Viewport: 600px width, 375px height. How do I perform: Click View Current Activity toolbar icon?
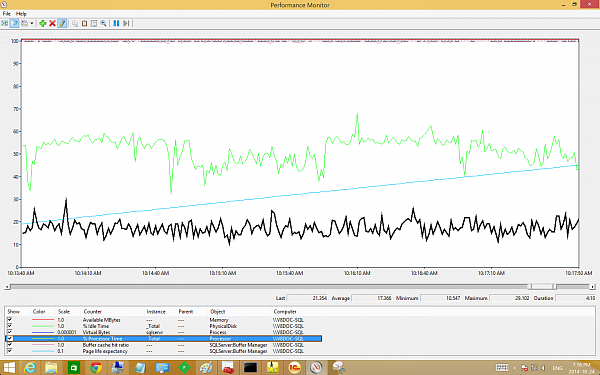(x=5, y=23)
